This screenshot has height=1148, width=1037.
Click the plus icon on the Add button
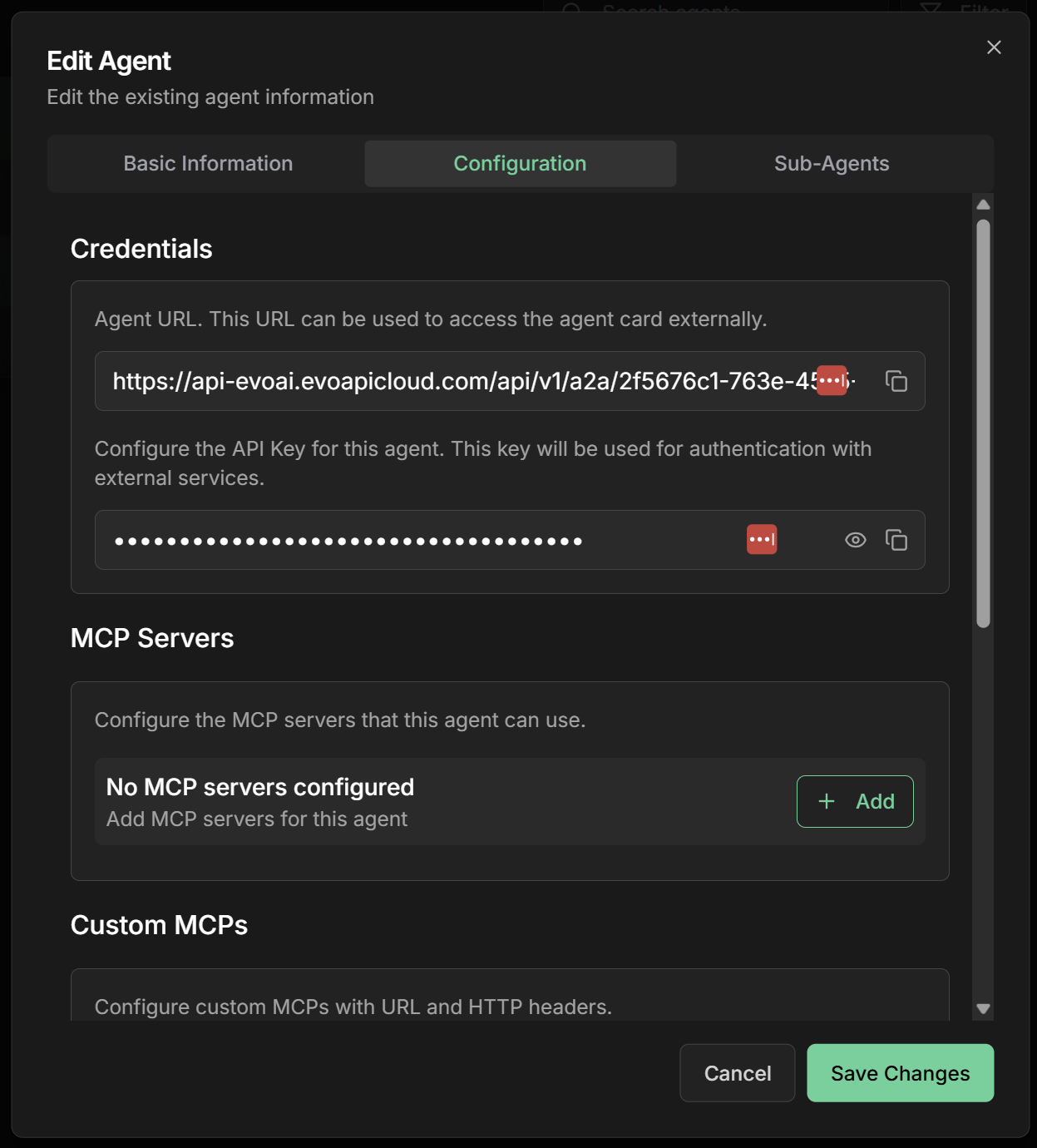pyautogui.click(x=825, y=801)
